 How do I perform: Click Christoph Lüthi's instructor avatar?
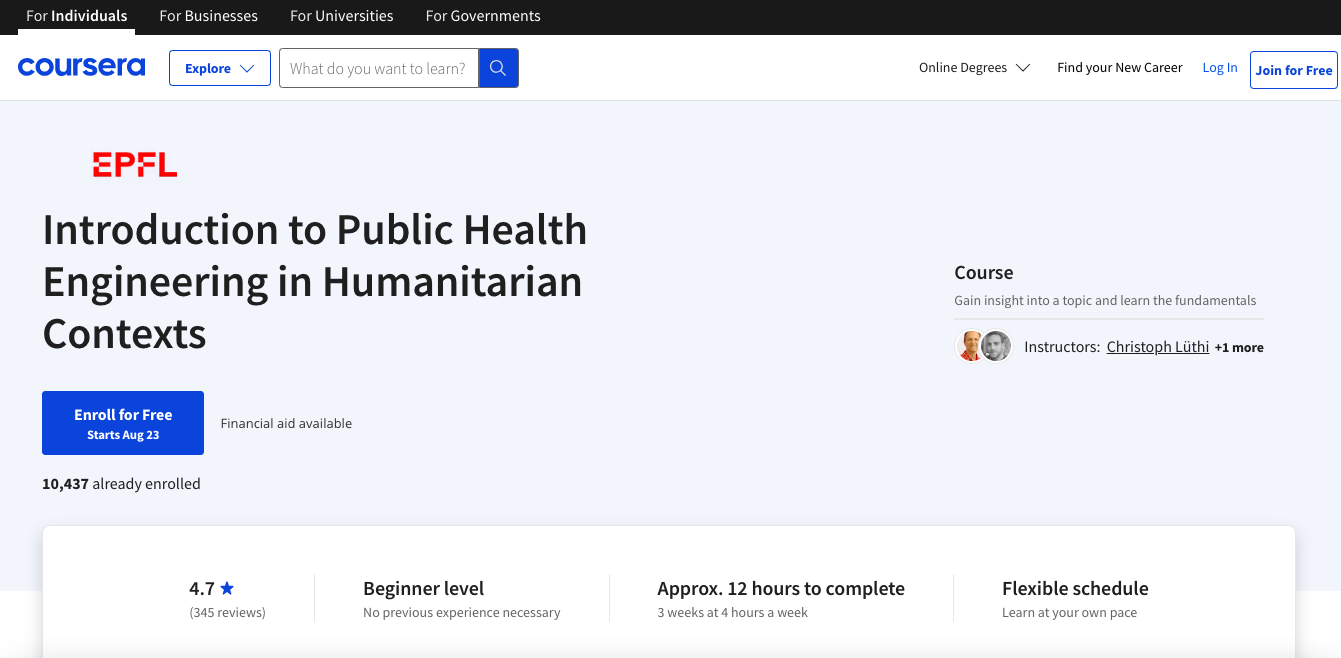tap(970, 346)
